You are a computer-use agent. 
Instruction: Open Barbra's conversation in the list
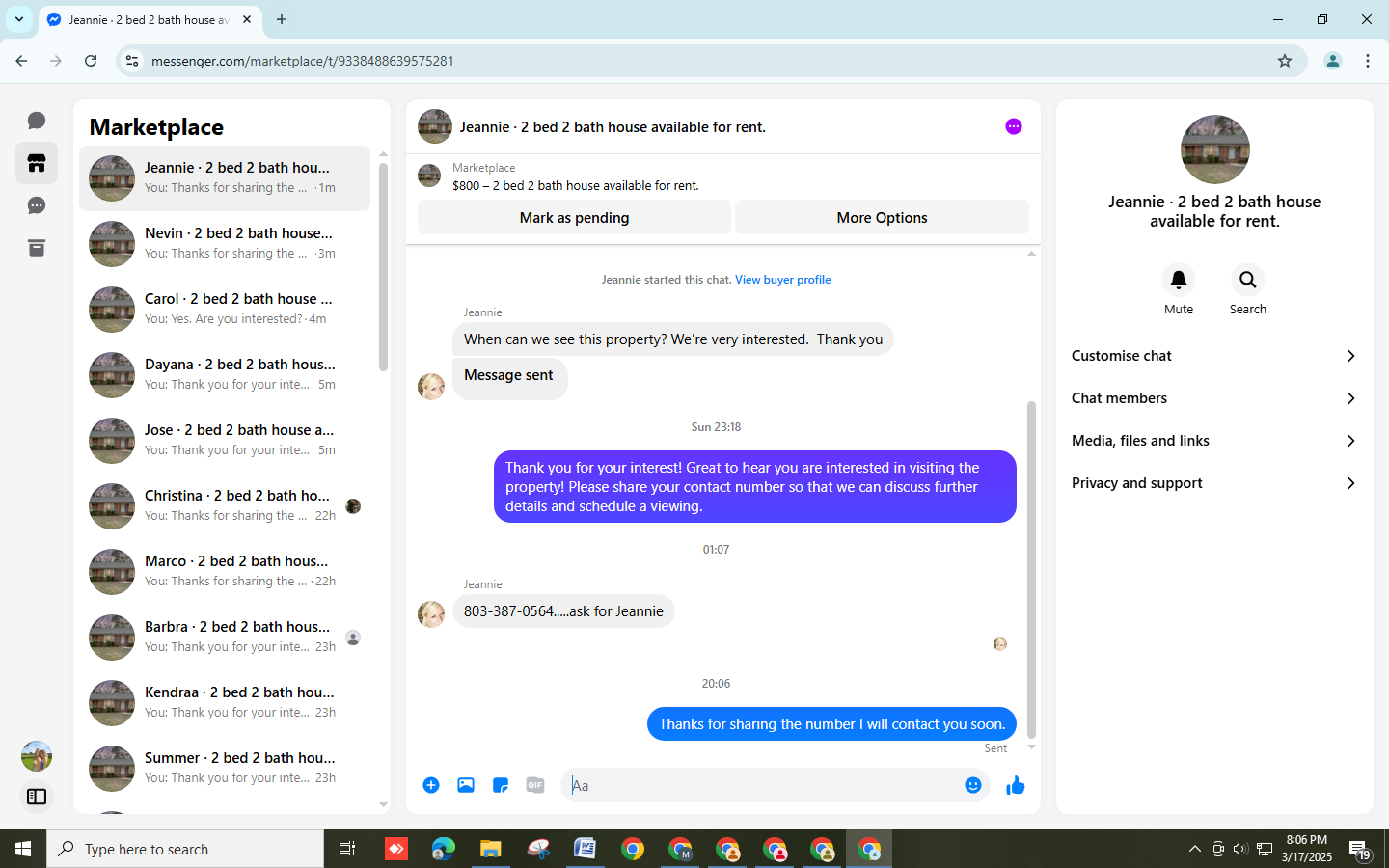pyautogui.click(x=225, y=637)
